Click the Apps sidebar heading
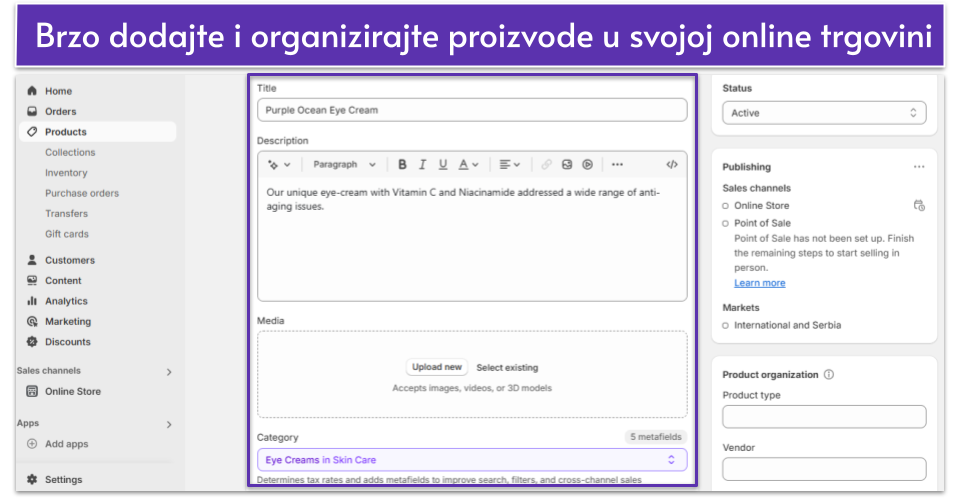Image resolution: width=960 pixels, height=504 pixels. pyautogui.click(x=28, y=423)
